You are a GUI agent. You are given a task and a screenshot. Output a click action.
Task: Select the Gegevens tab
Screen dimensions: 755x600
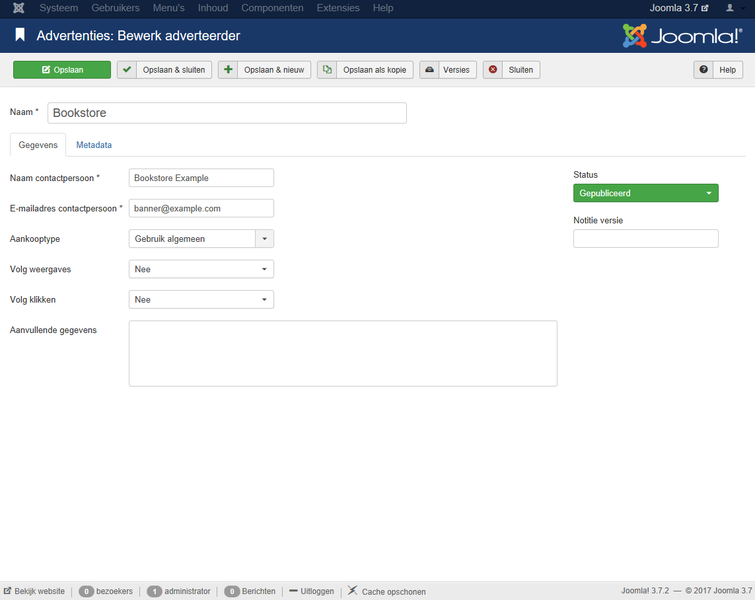click(x=38, y=145)
